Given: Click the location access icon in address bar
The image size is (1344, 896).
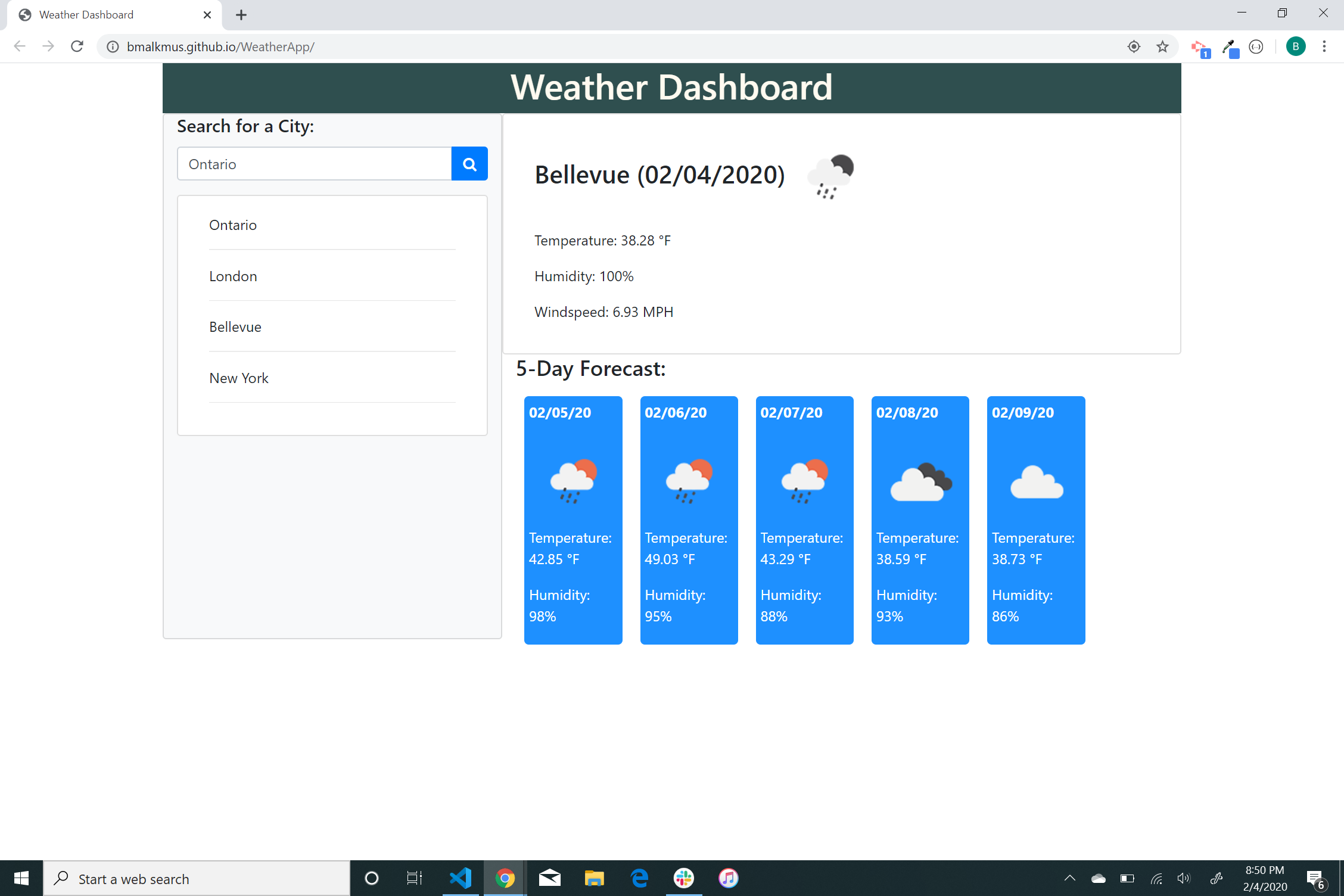Looking at the screenshot, I should (1134, 46).
